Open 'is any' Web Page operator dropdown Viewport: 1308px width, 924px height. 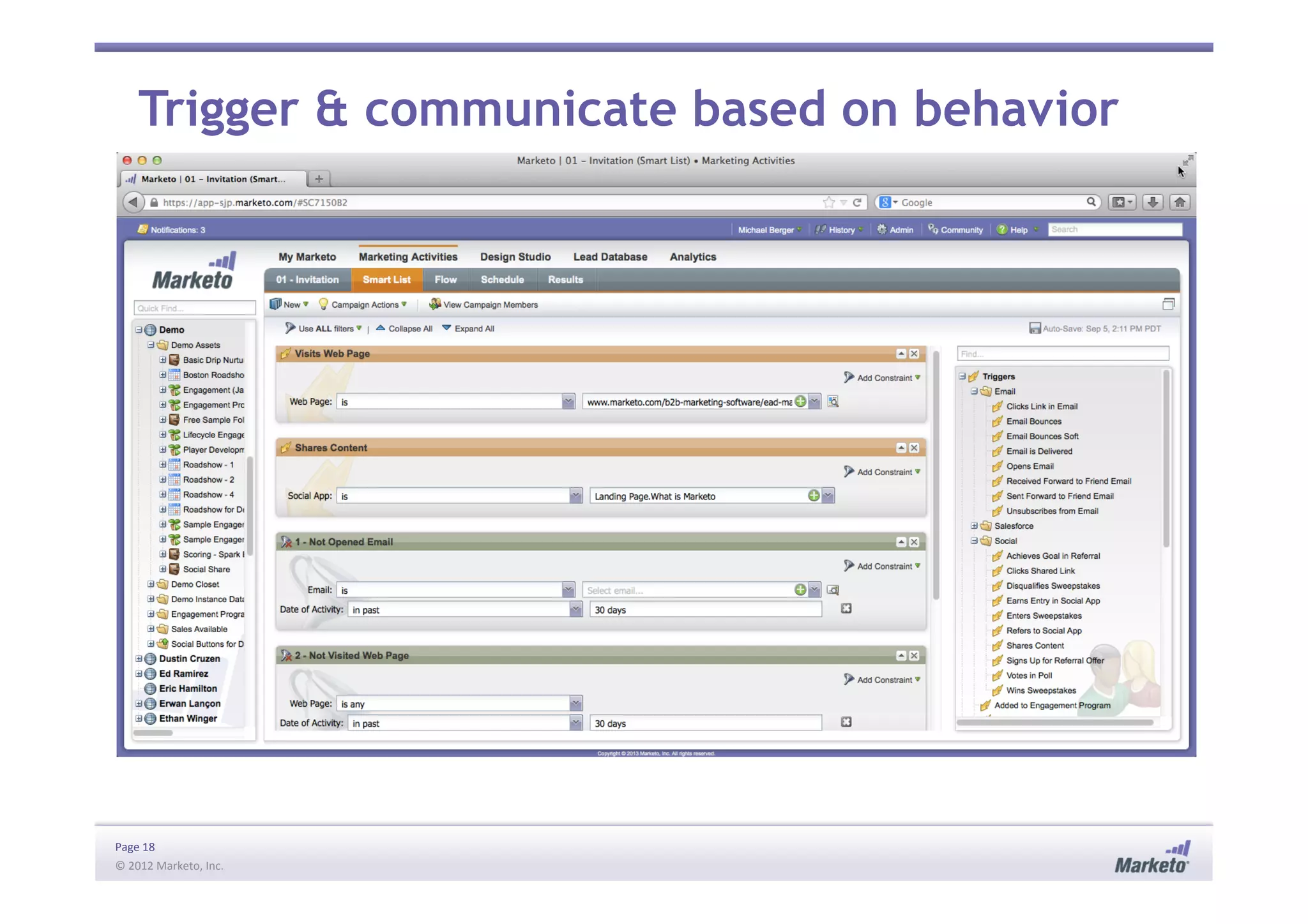[575, 704]
